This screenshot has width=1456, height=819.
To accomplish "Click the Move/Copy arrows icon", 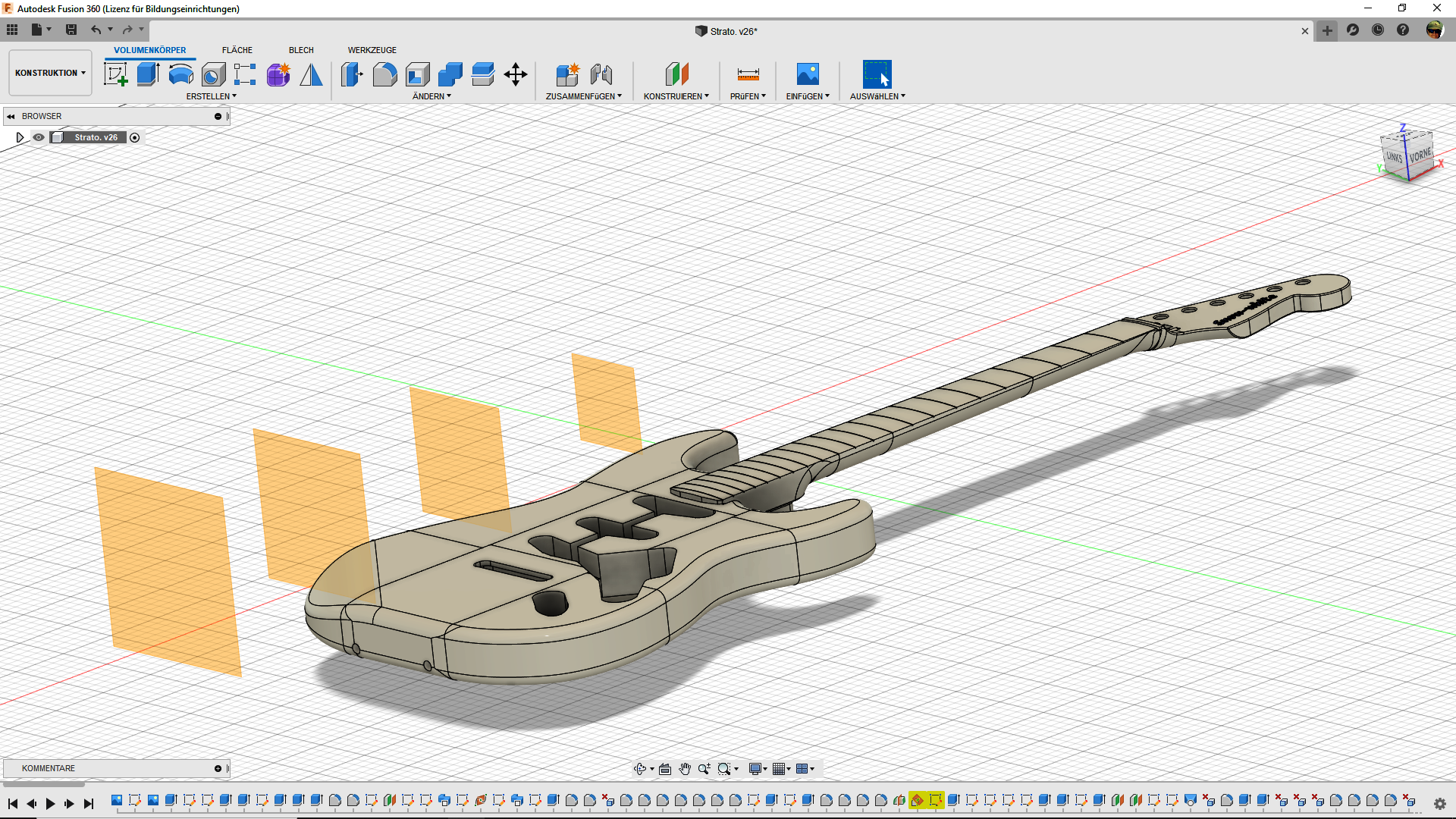I will click(x=516, y=74).
